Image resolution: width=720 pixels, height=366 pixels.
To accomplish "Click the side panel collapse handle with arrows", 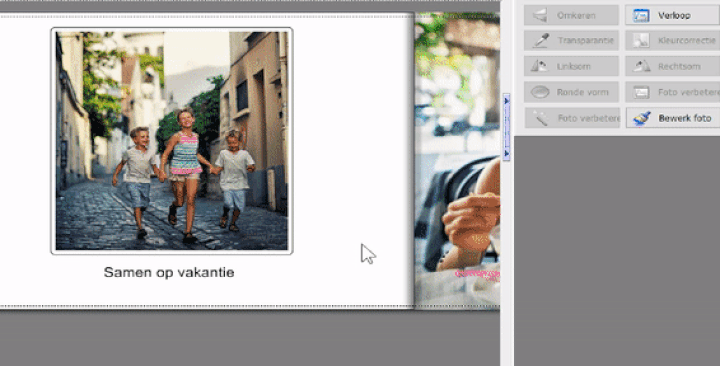I will coord(506,127).
